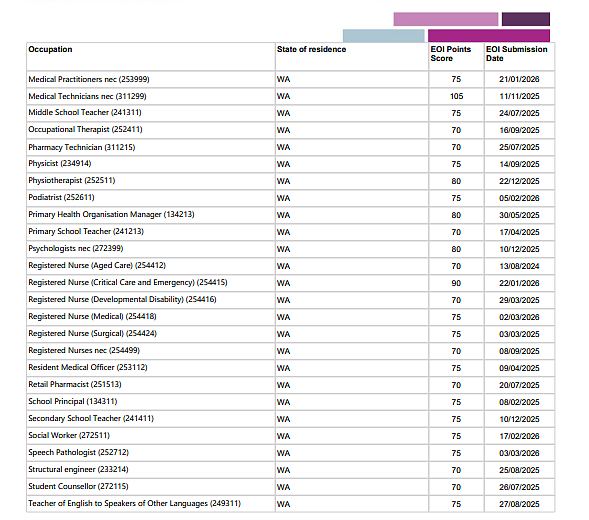
Task: Click the EOI Submission Date header
Action: click(517, 54)
